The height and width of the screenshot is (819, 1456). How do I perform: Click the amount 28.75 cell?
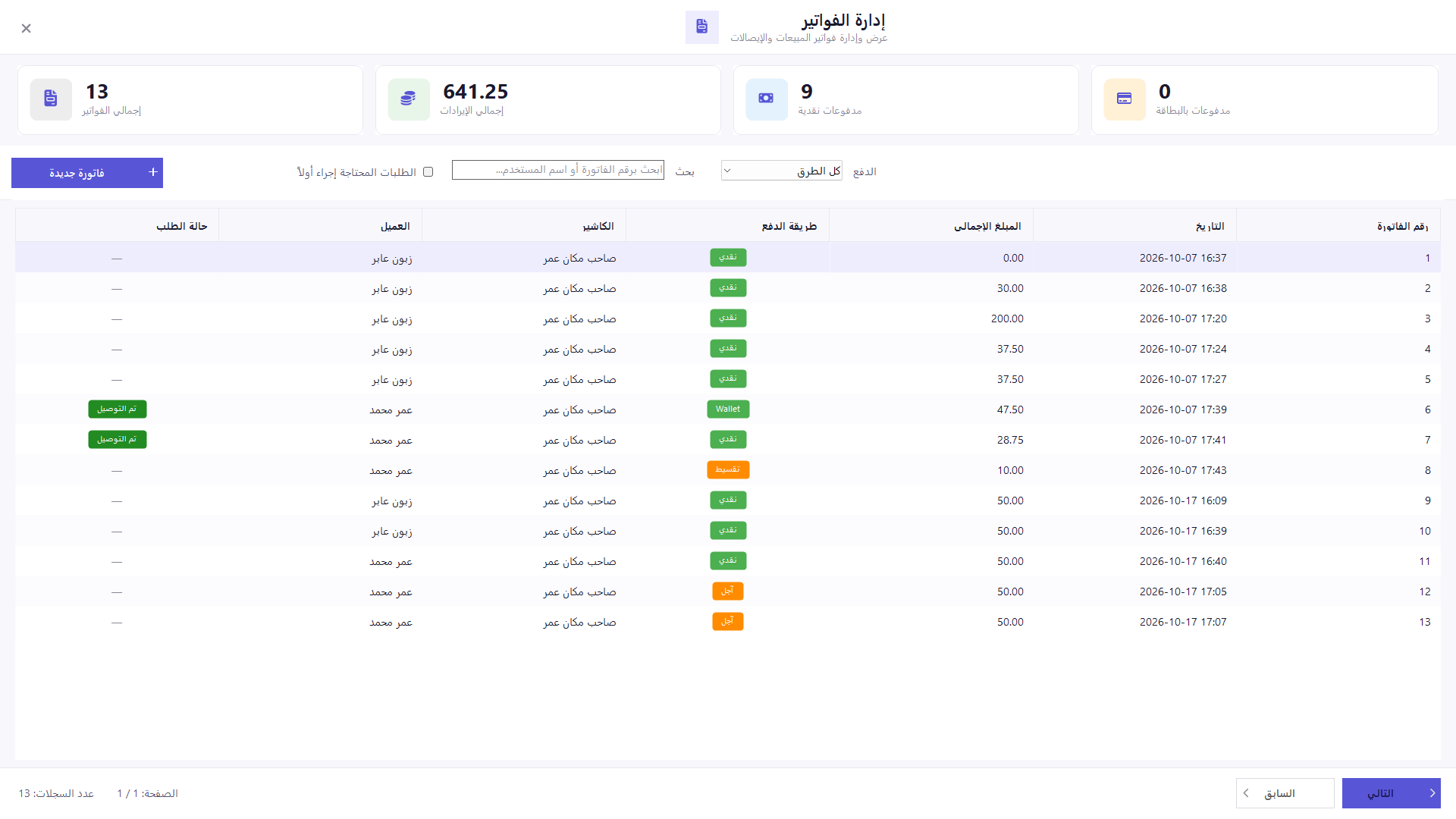point(1010,440)
